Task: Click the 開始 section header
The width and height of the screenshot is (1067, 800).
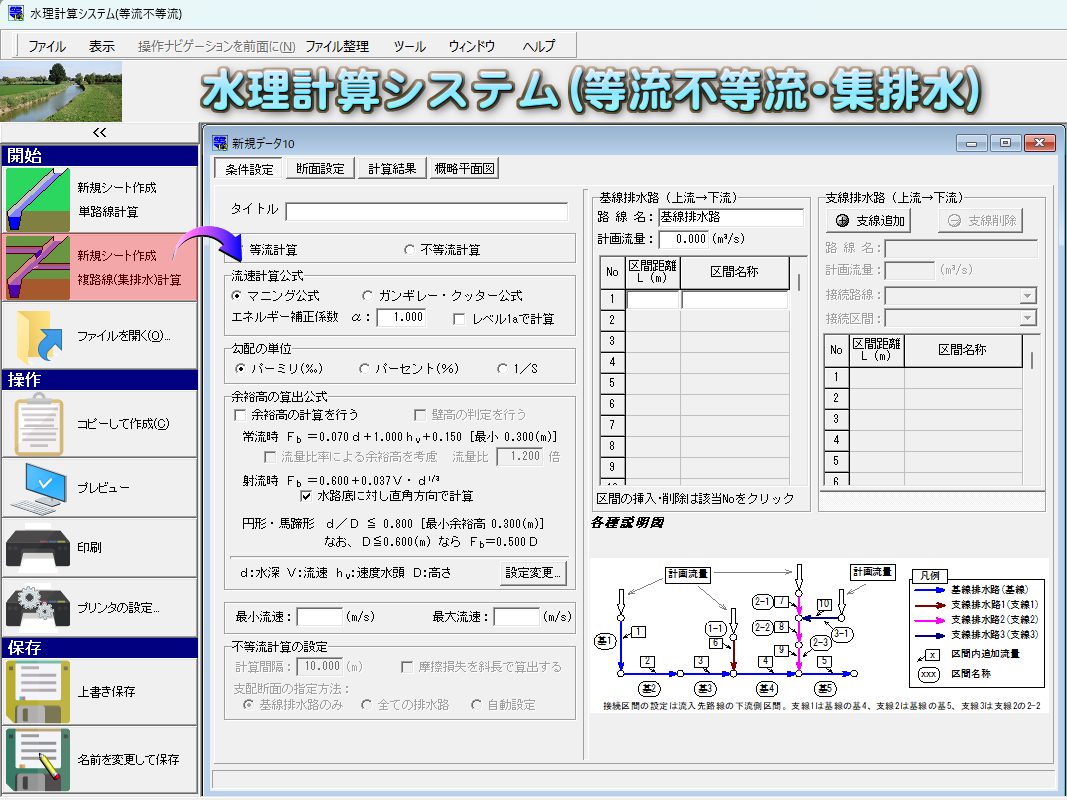Action: point(99,156)
